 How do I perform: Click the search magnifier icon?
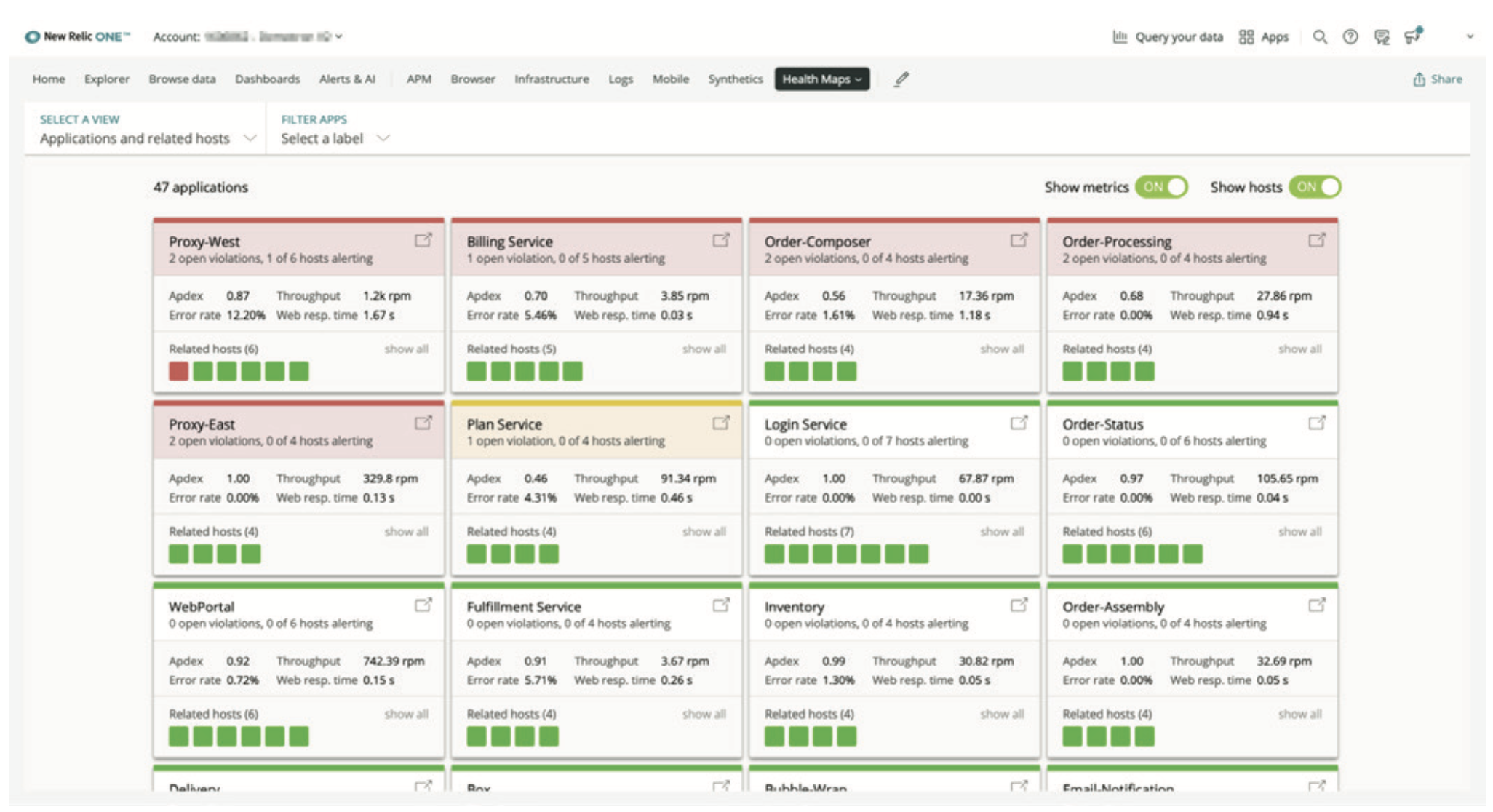(x=1319, y=37)
